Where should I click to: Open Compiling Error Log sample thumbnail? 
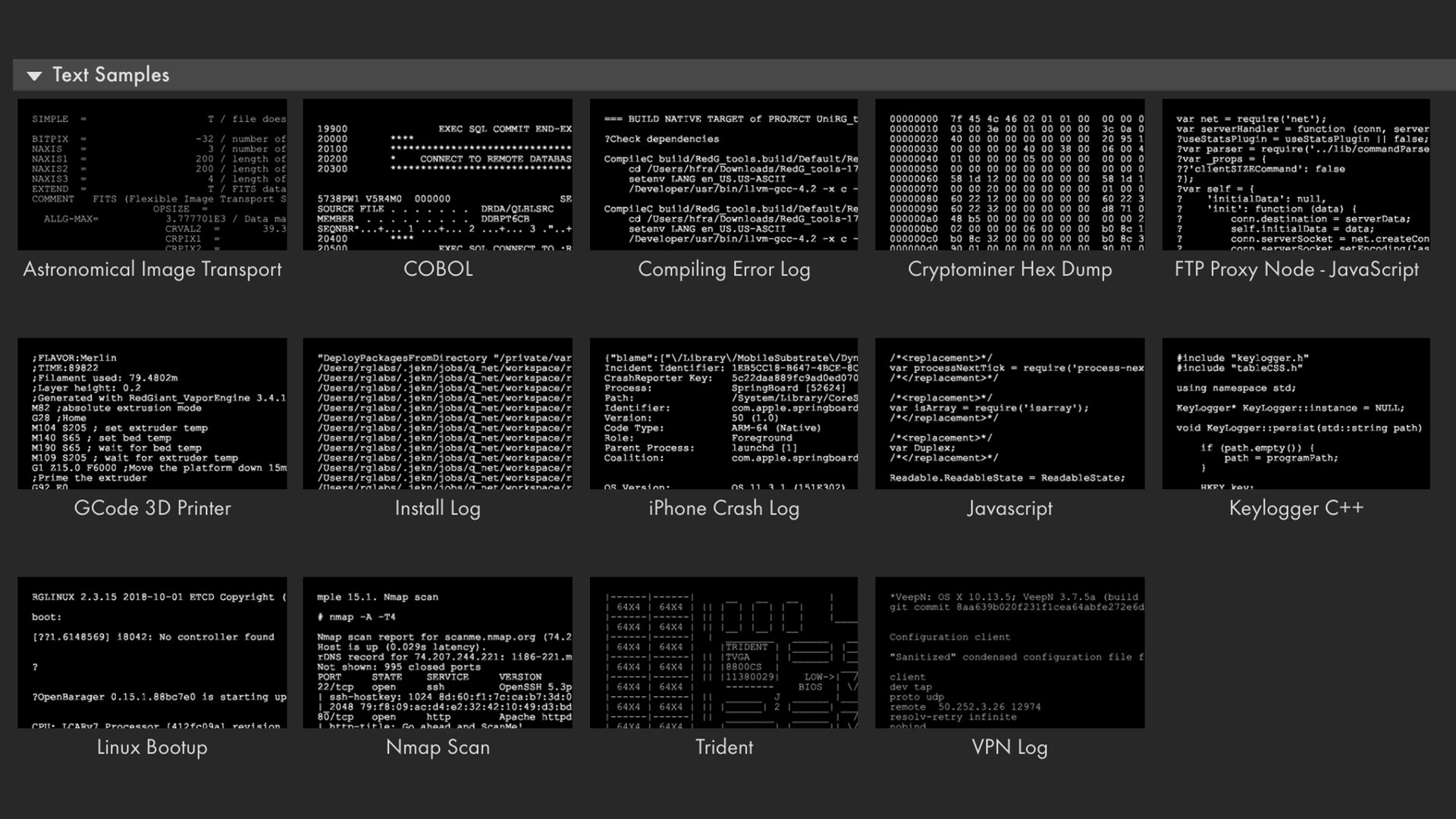723,174
